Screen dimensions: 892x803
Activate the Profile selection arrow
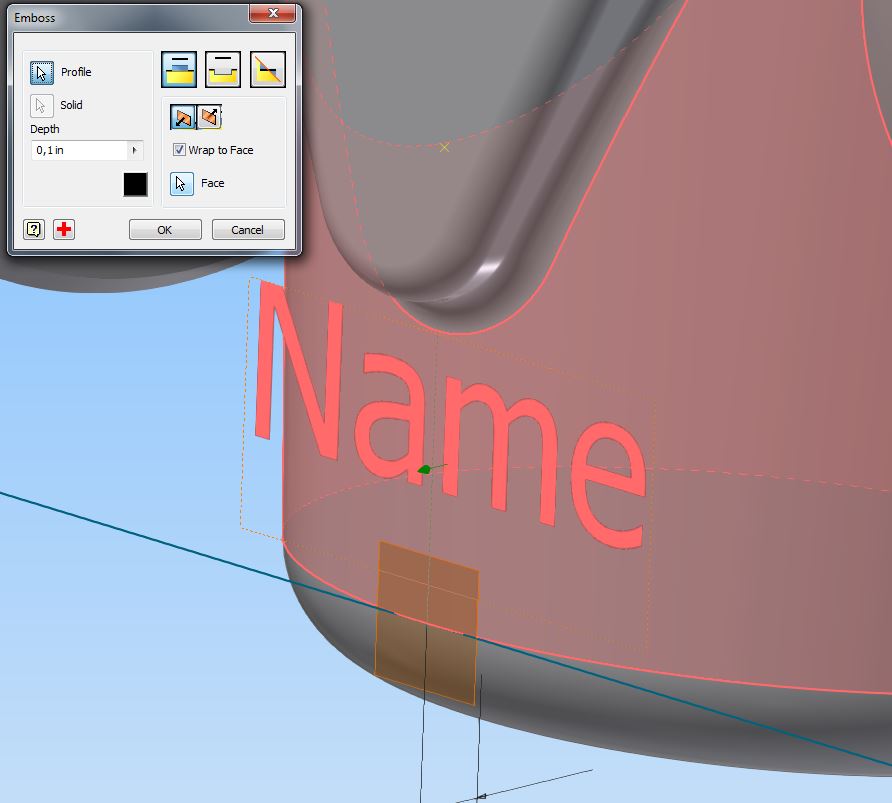(41, 71)
